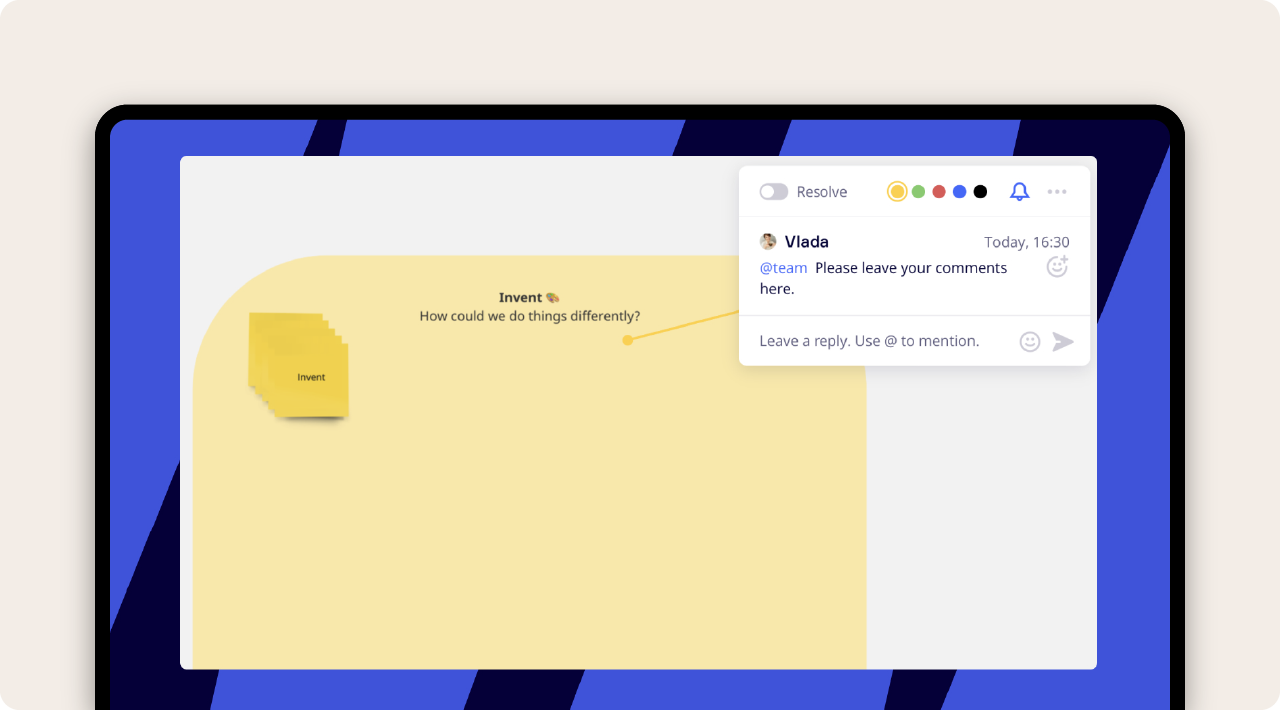Viewport: 1280px width, 710px height.
Task: Click the bell notification icon
Action: click(x=1019, y=192)
